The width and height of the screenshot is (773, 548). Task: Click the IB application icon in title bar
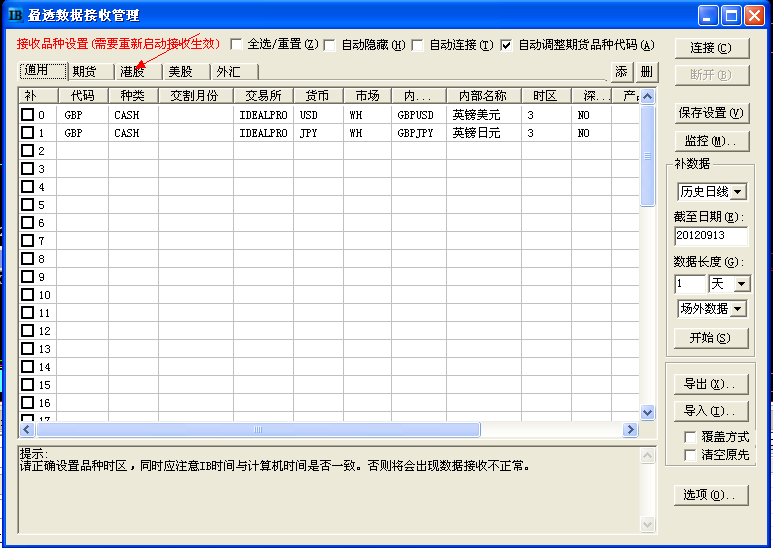15,15
